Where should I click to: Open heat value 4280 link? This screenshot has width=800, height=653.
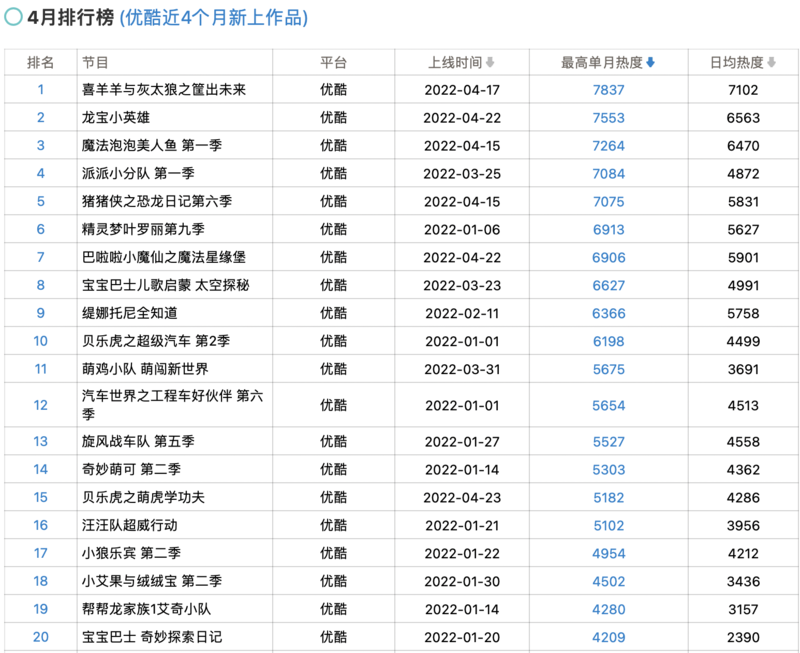pos(608,609)
